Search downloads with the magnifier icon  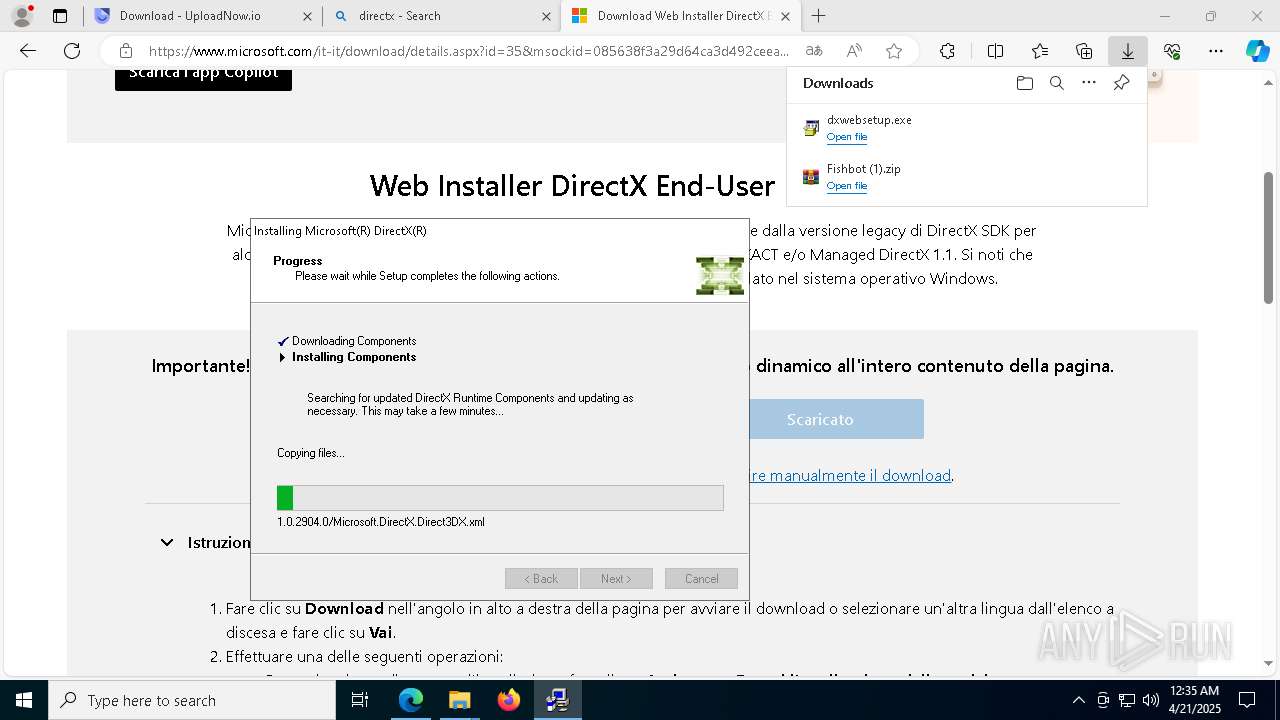point(1056,83)
